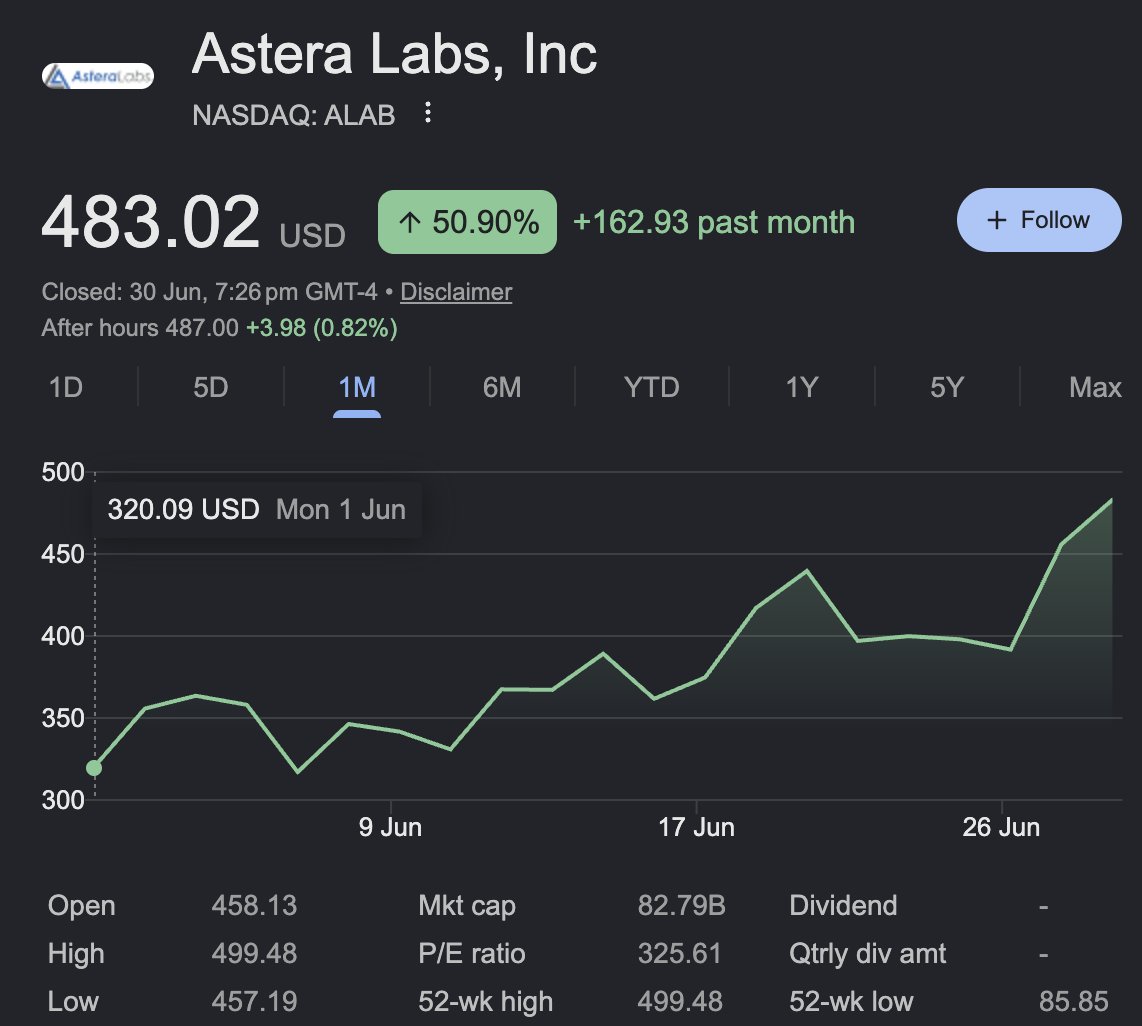Click the 320.09 USD chart tooltip
This screenshot has width=1142, height=1026.
click(x=256, y=509)
